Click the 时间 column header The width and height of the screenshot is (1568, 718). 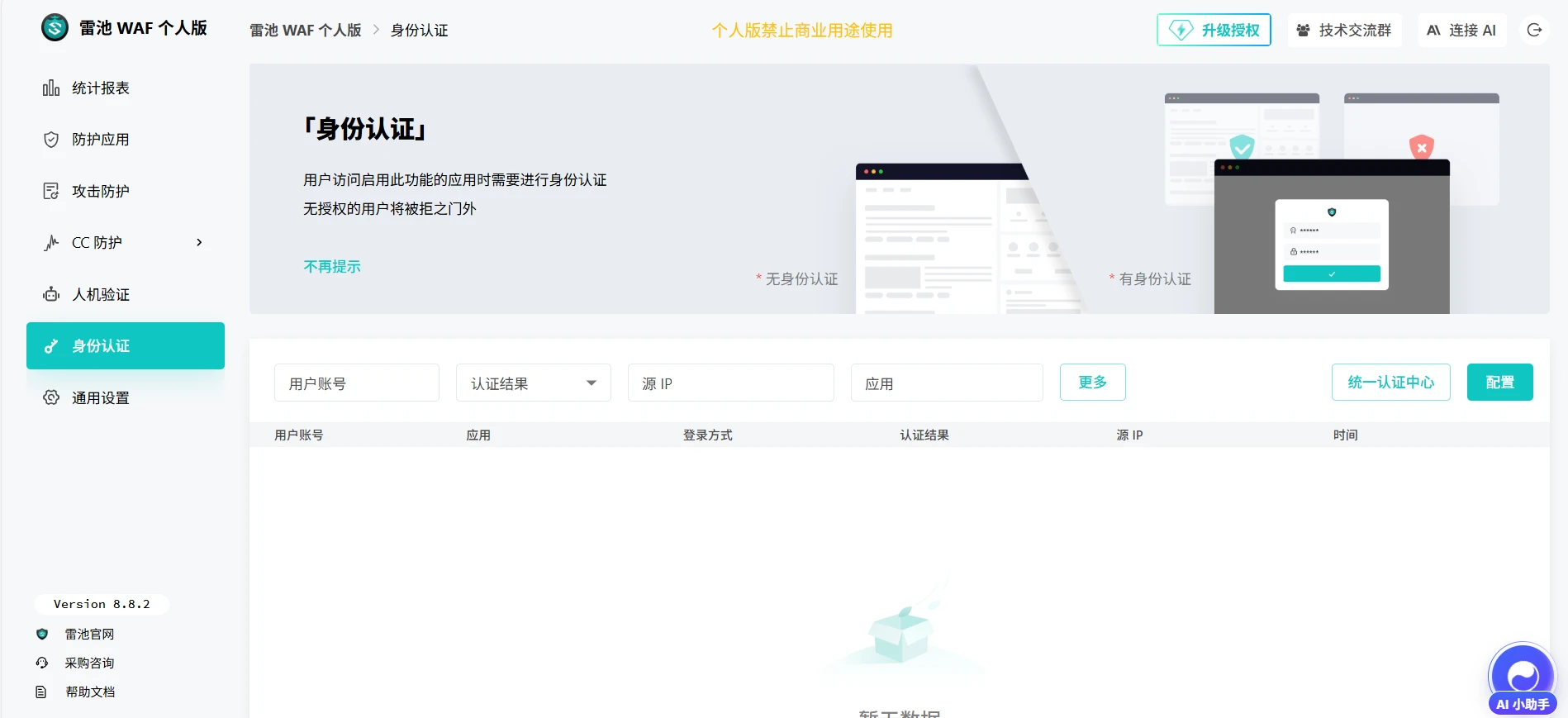(1345, 435)
